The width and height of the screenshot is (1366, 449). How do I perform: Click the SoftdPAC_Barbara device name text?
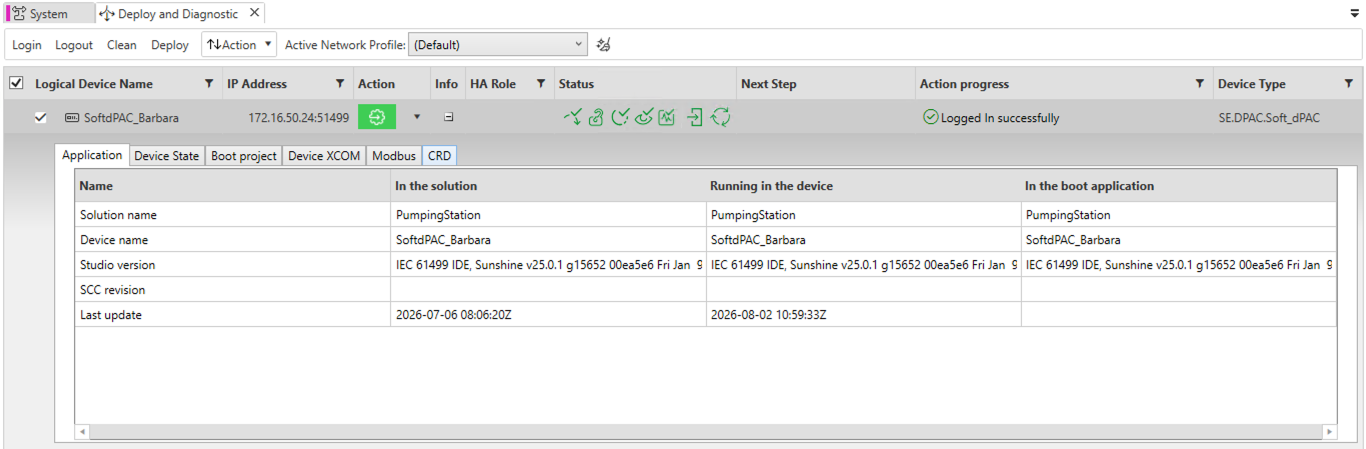click(x=131, y=118)
